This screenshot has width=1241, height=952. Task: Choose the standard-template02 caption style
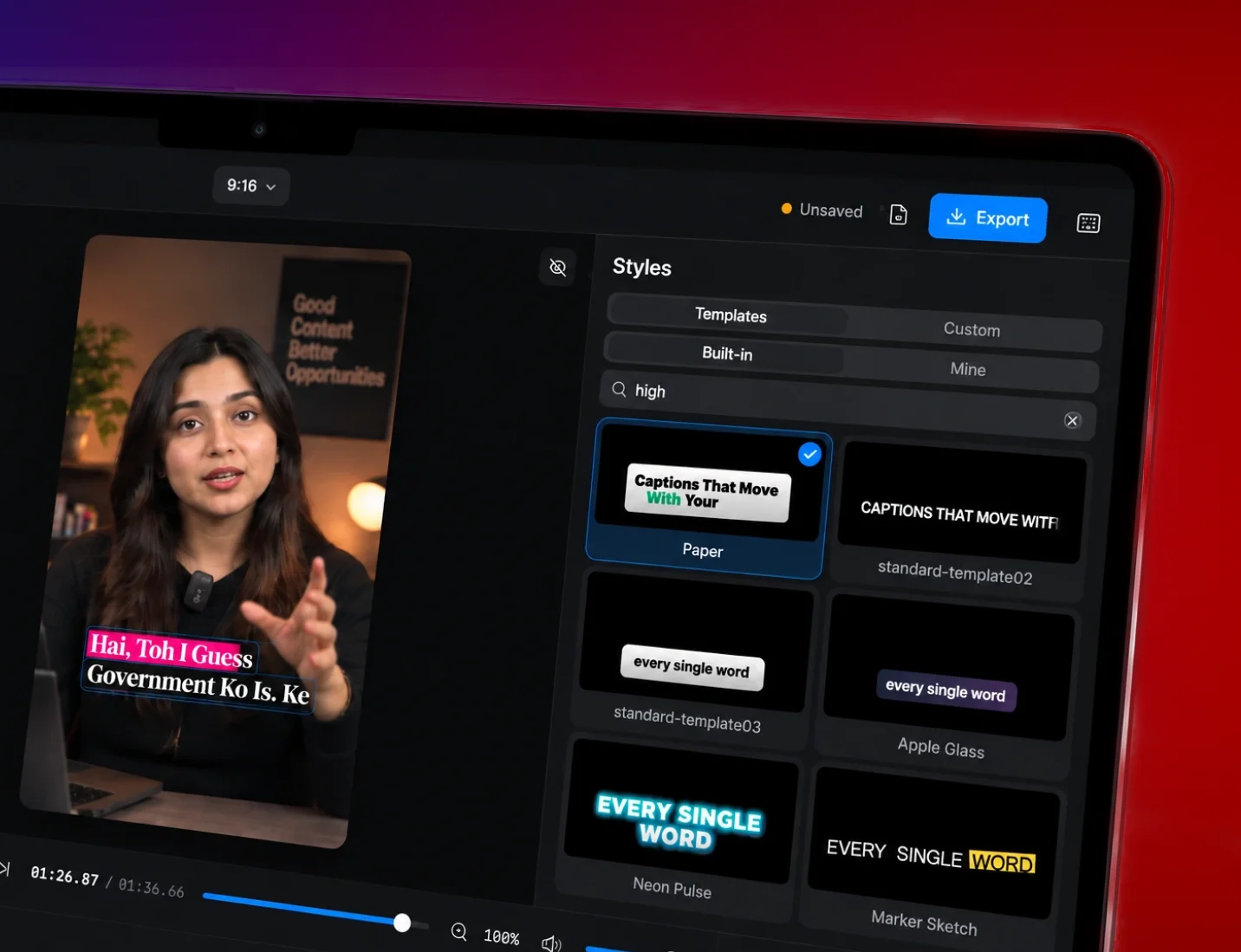tap(958, 521)
